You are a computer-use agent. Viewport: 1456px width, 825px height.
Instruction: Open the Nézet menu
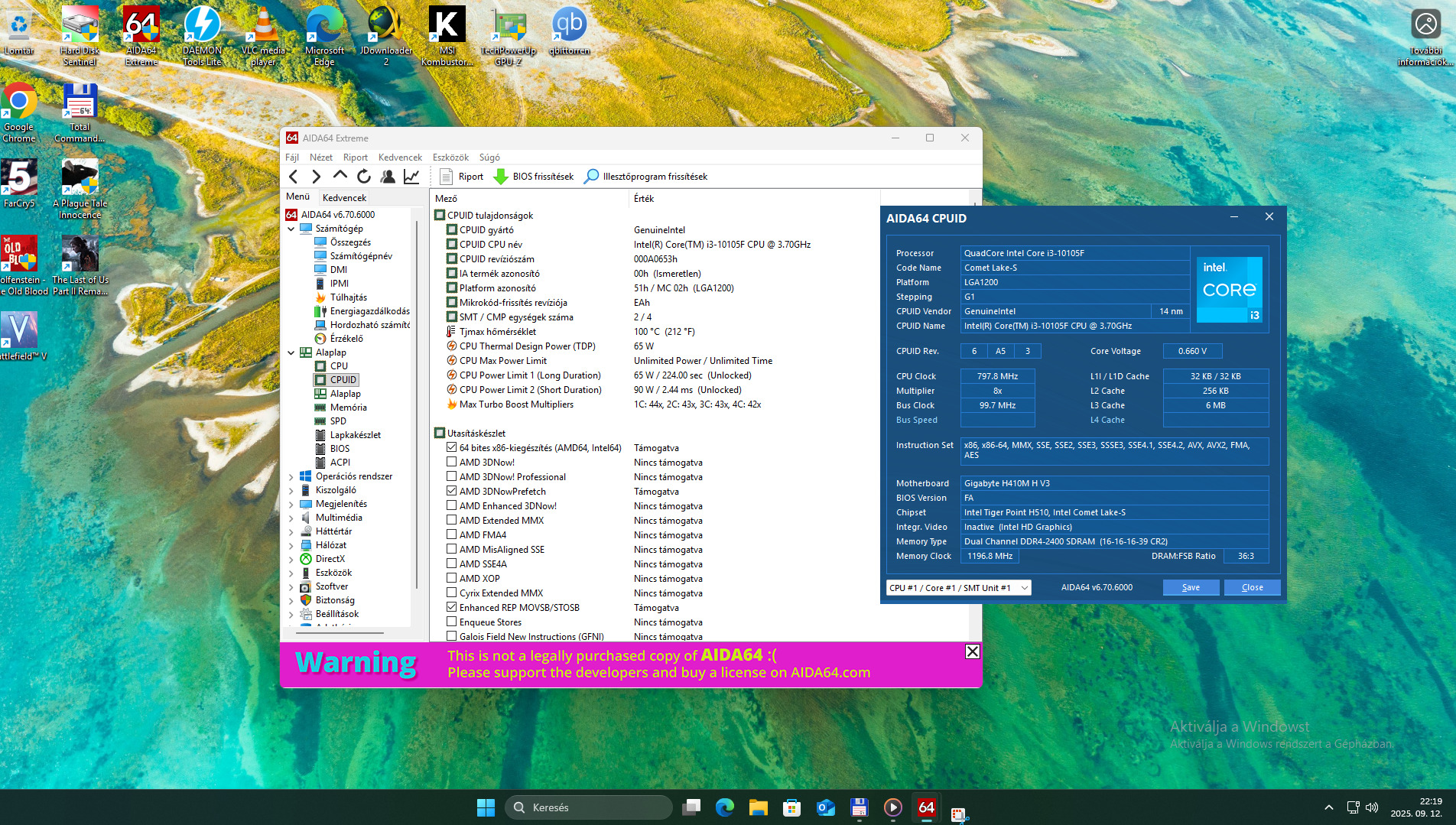point(321,158)
